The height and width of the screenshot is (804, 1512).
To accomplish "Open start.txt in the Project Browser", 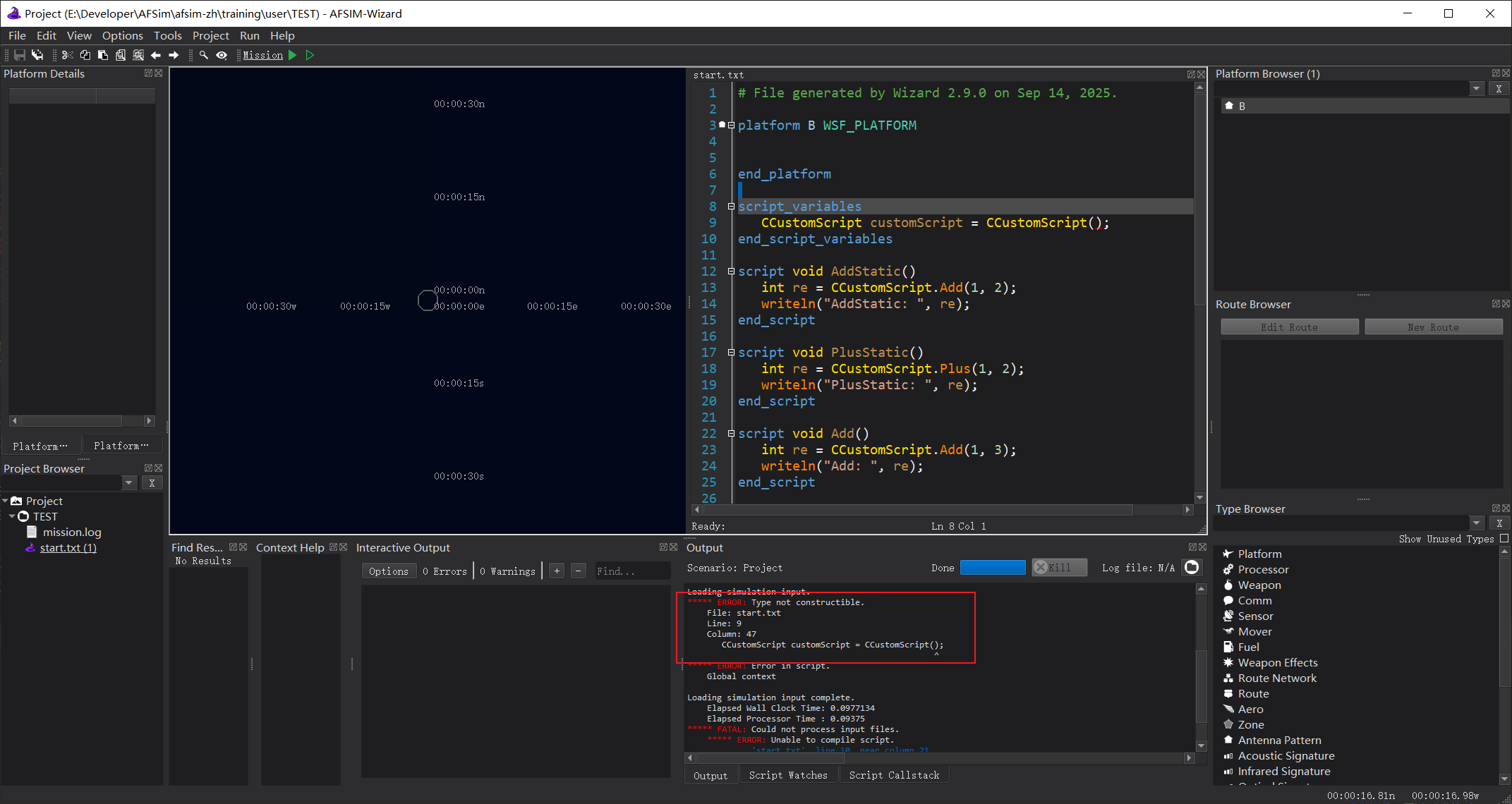I will [68, 547].
